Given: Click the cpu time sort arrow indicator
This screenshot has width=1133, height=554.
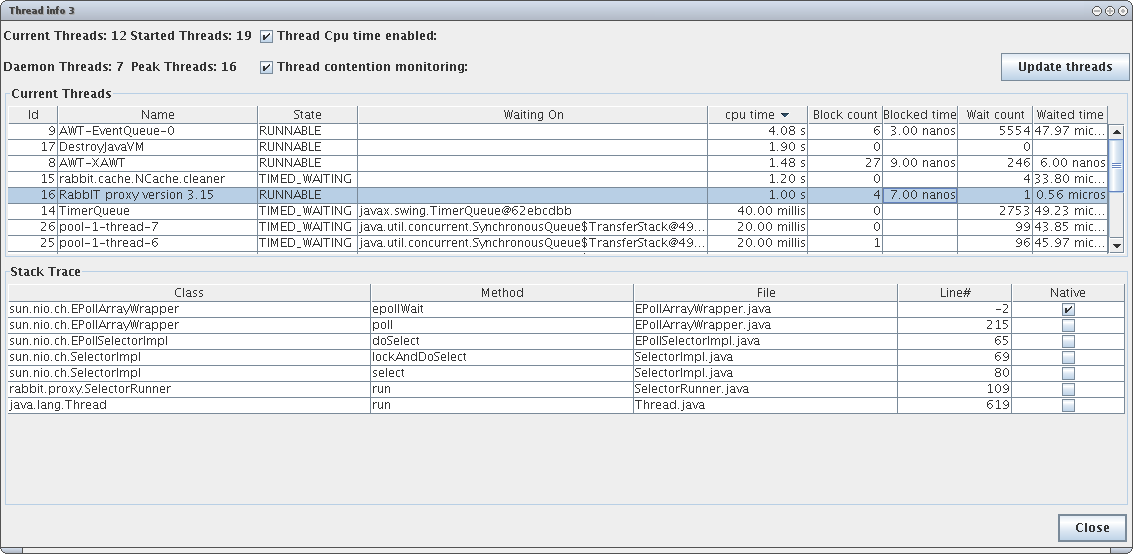Looking at the screenshot, I should (x=785, y=115).
